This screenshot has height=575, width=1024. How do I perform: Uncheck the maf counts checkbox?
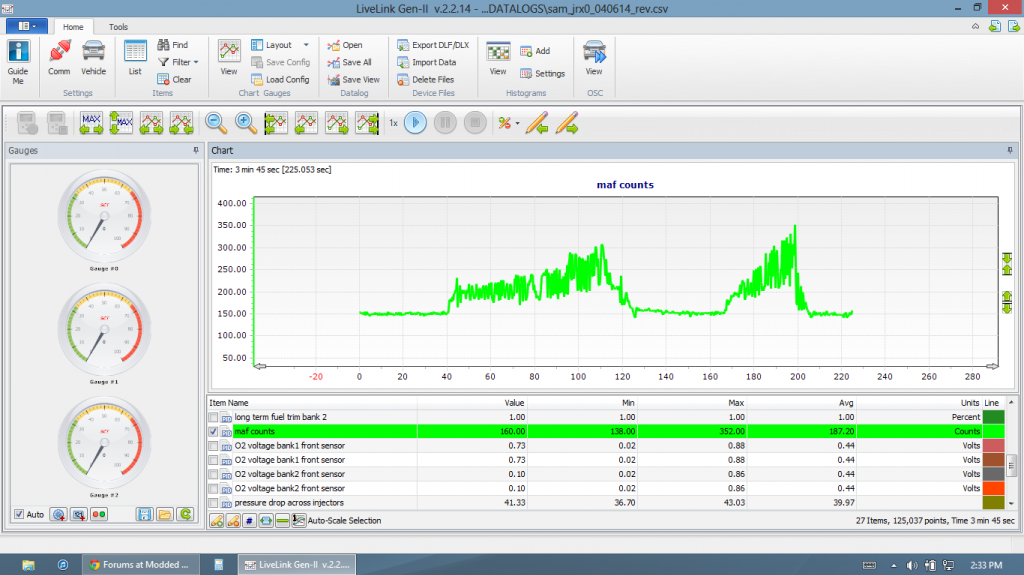[213, 431]
